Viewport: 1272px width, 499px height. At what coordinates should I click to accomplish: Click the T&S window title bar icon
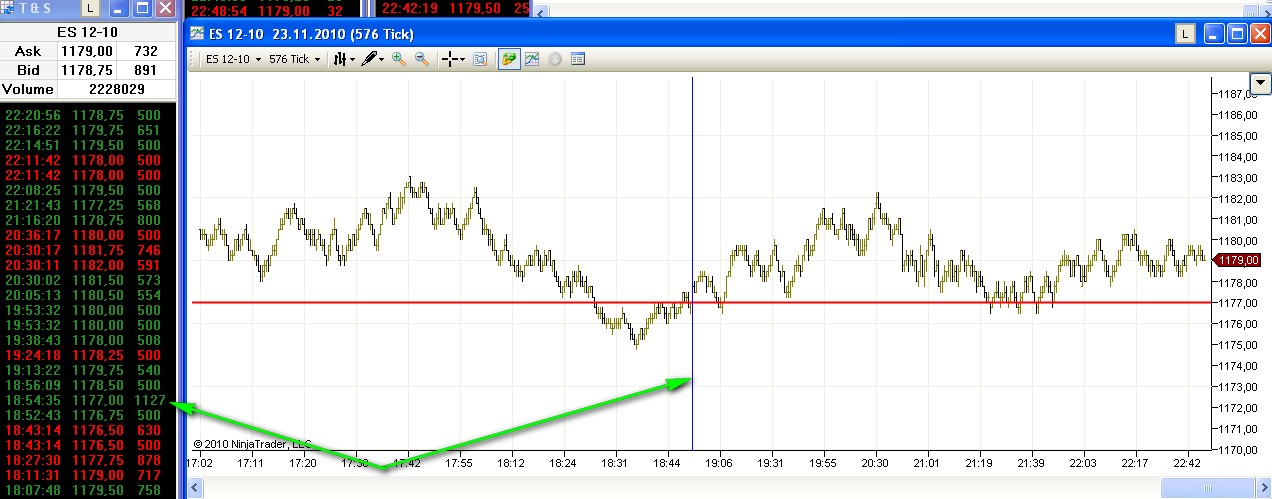pos(9,8)
